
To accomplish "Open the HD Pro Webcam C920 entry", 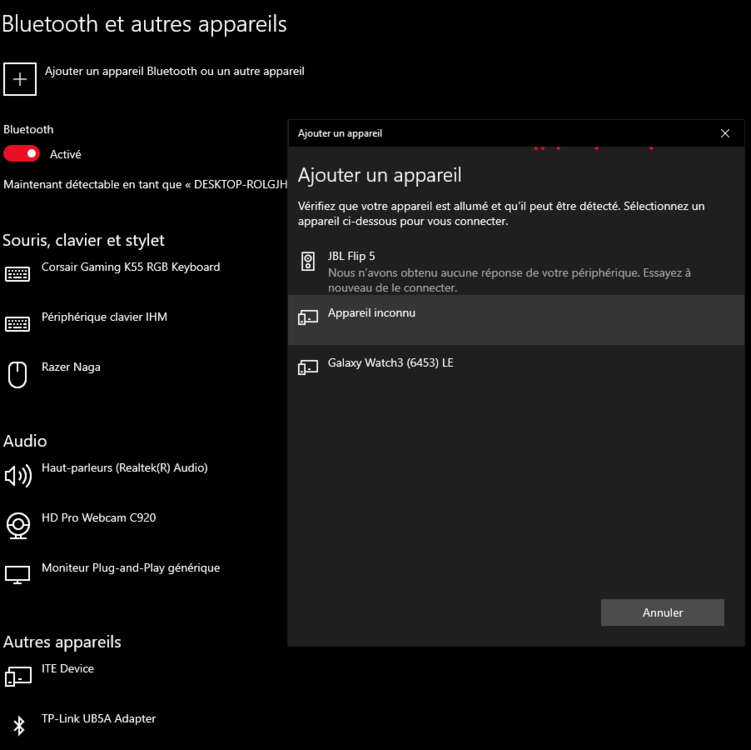I will (x=98, y=518).
